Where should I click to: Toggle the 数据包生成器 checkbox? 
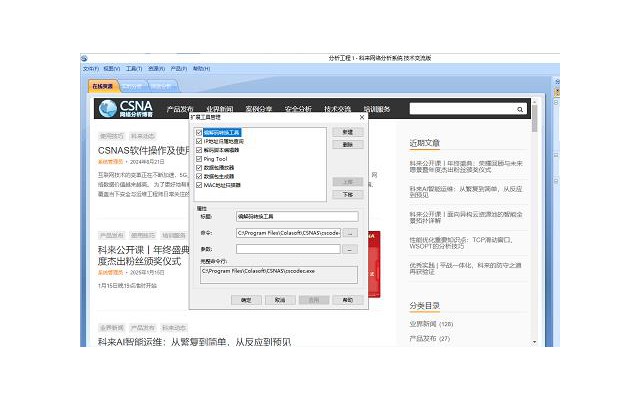pyautogui.click(x=199, y=176)
